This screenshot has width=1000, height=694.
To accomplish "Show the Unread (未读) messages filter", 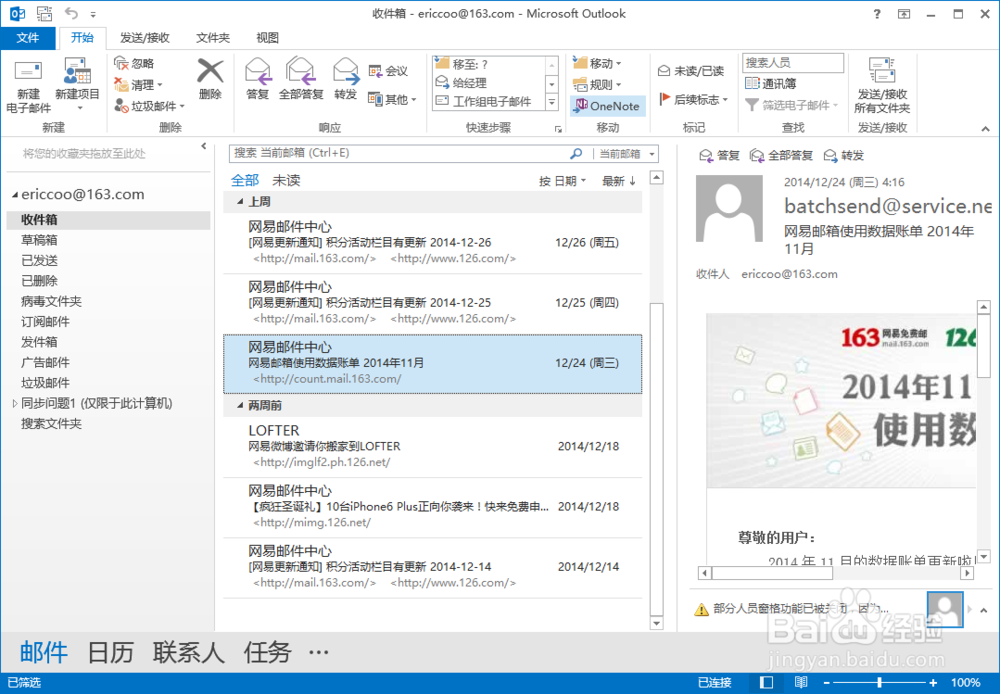I will pos(286,181).
